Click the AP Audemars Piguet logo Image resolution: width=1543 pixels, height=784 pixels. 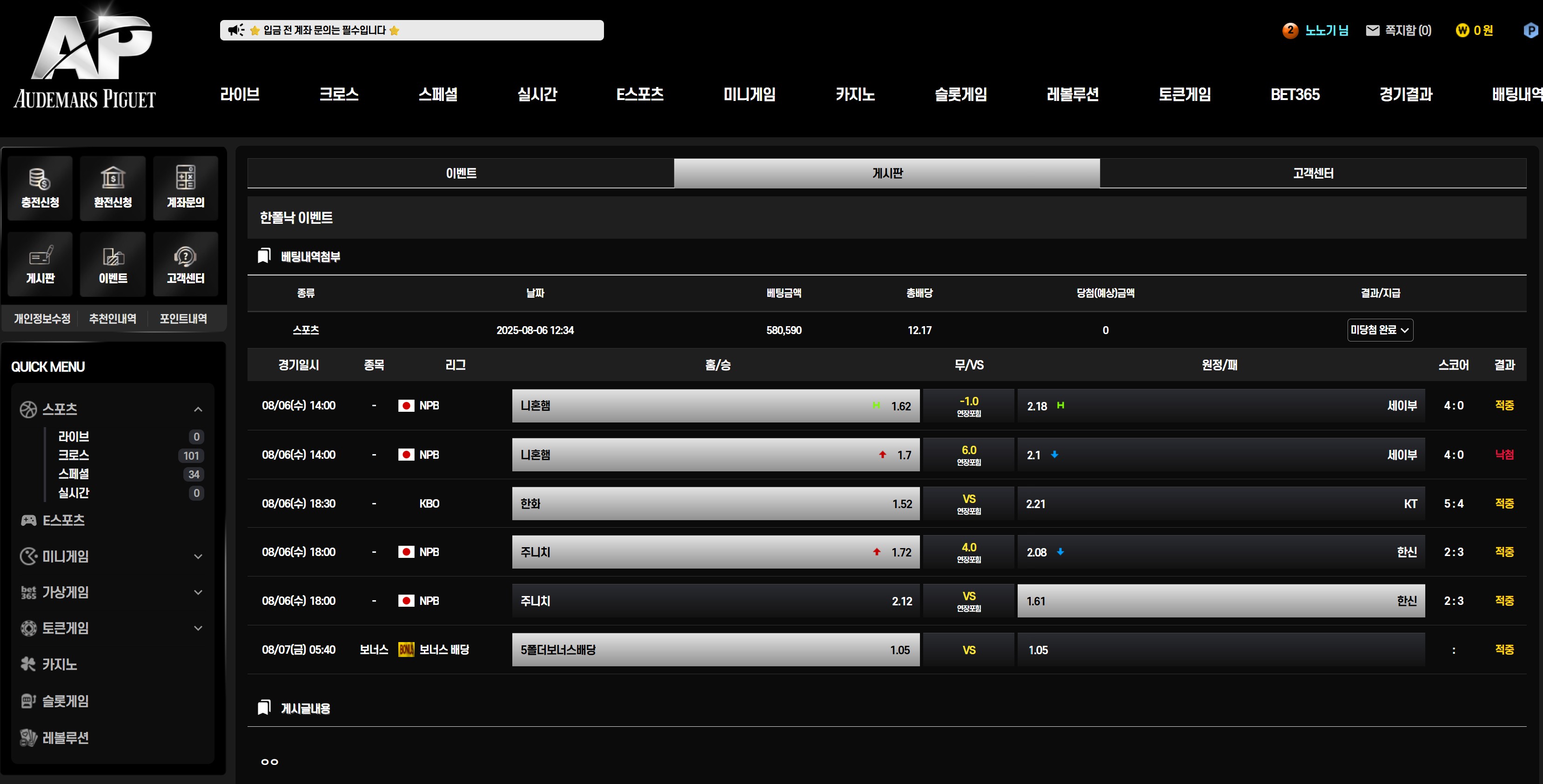85,59
